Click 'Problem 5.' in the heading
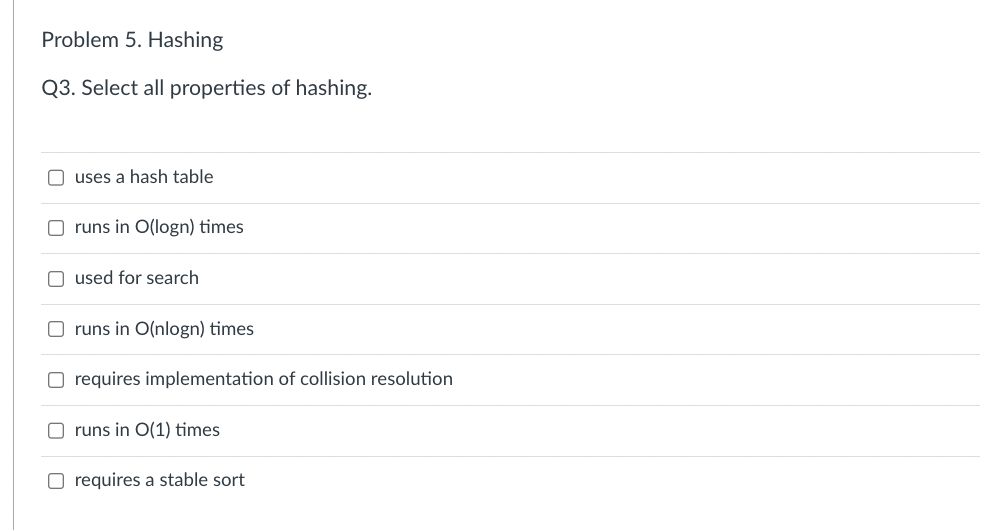This screenshot has height=530, width=1002. coord(90,40)
